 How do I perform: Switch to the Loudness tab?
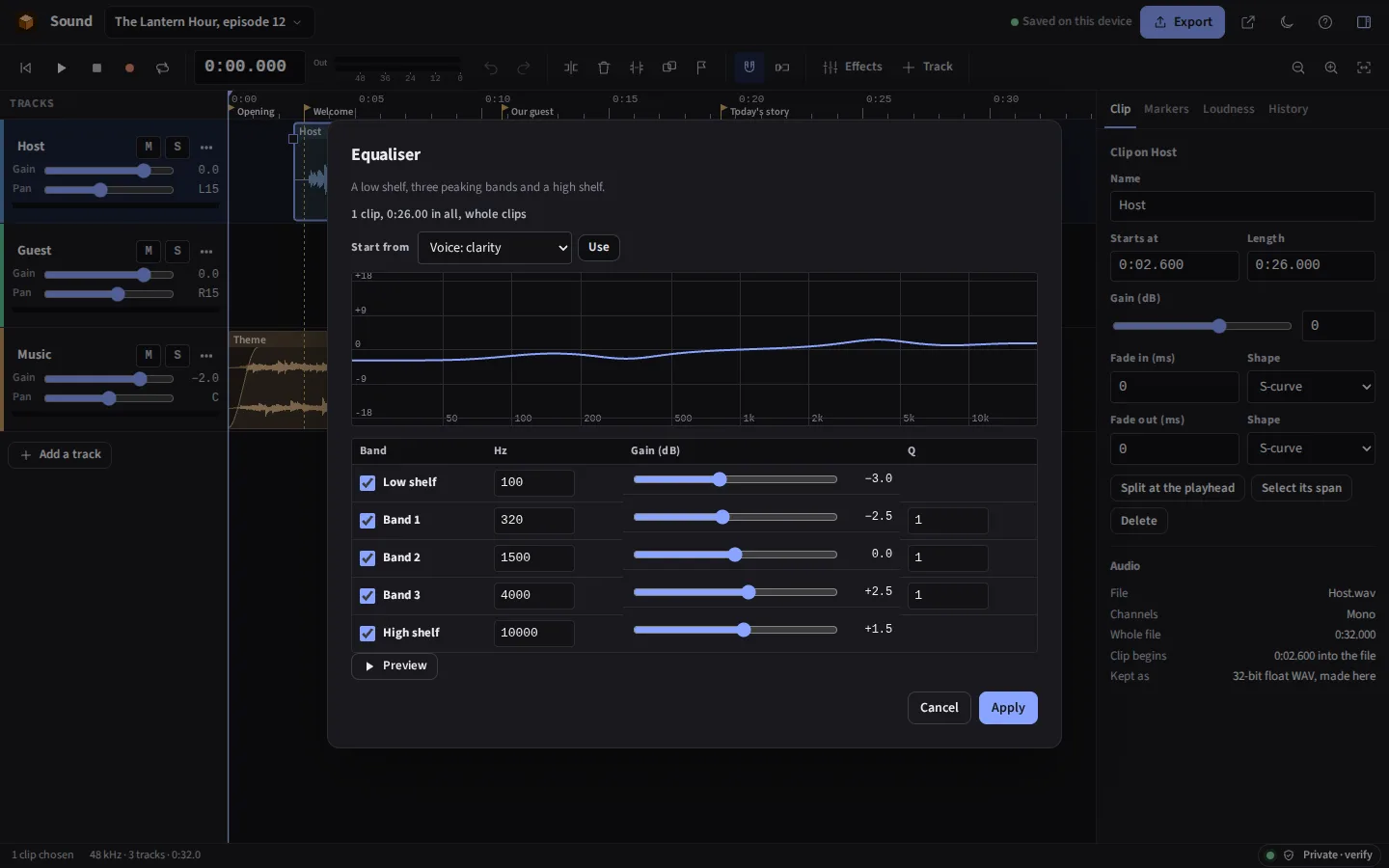coord(1229,109)
